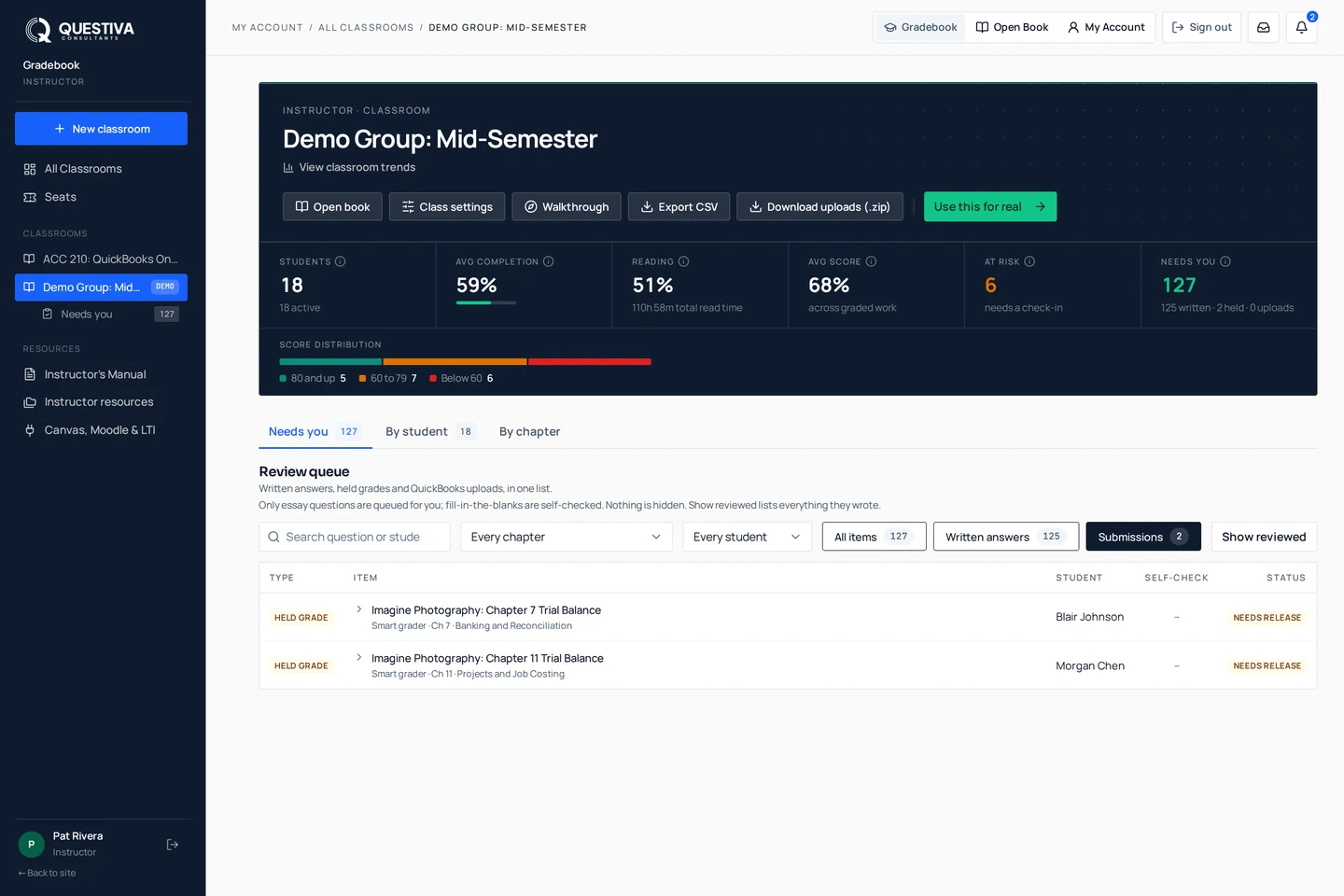
Task: Click the New classroom button
Action: (x=101, y=129)
